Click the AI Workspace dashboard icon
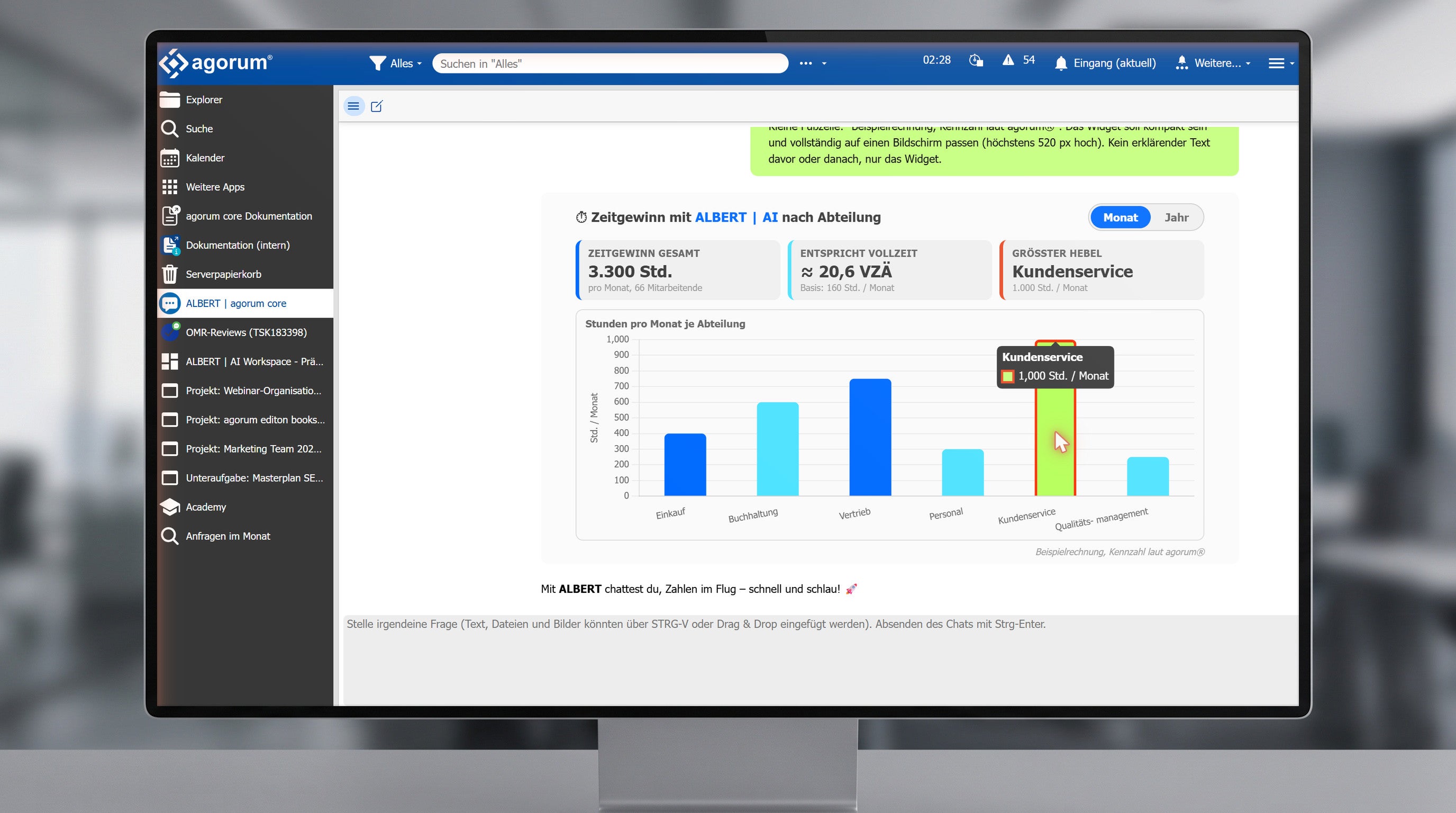The height and width of the screenshot is (813, 1456). [x=169, y=362]
